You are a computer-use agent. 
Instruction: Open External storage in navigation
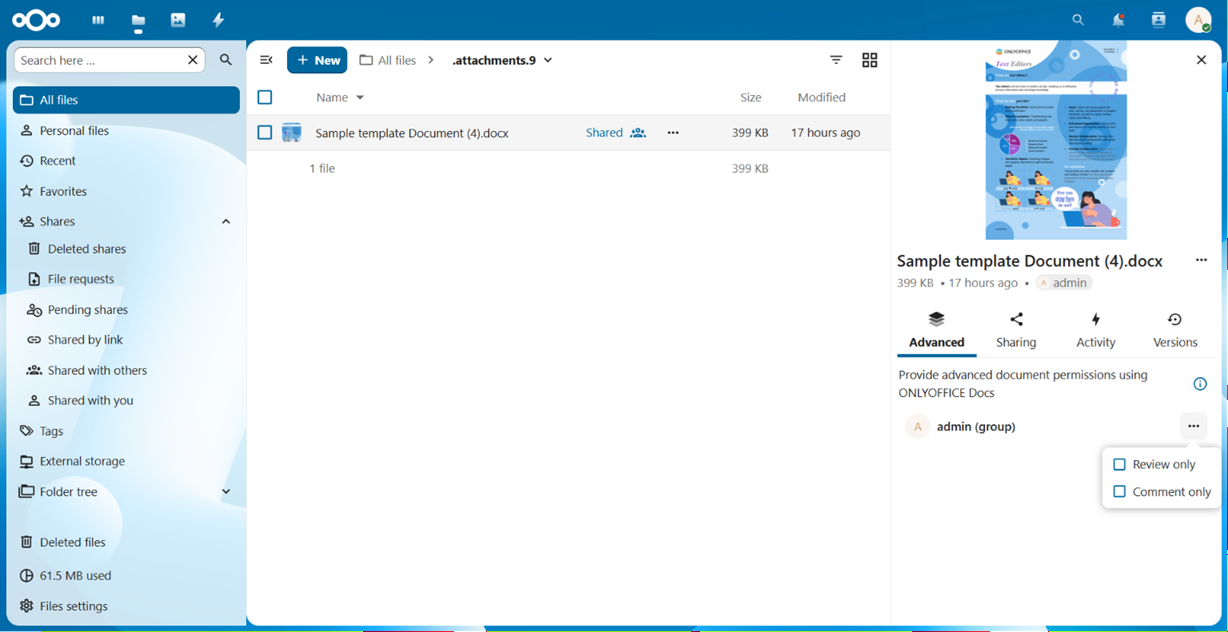126,461
